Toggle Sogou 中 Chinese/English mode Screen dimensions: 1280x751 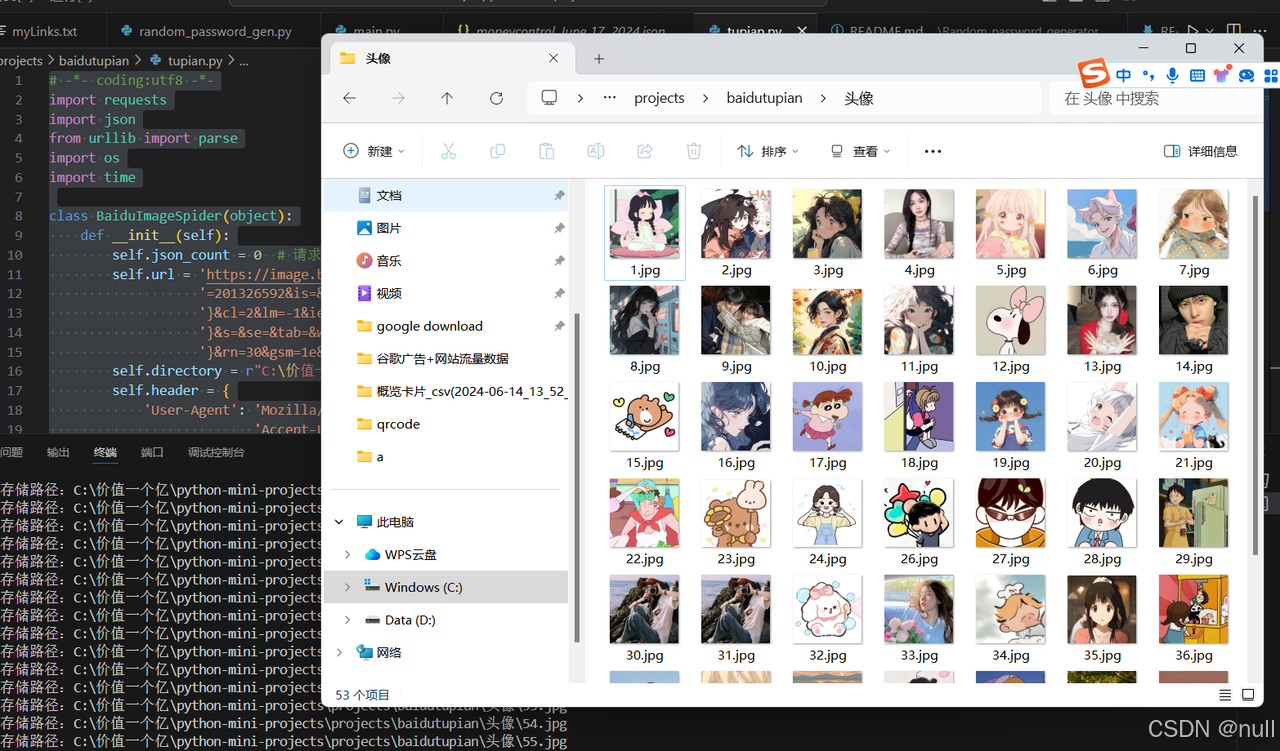(1124, 75)
